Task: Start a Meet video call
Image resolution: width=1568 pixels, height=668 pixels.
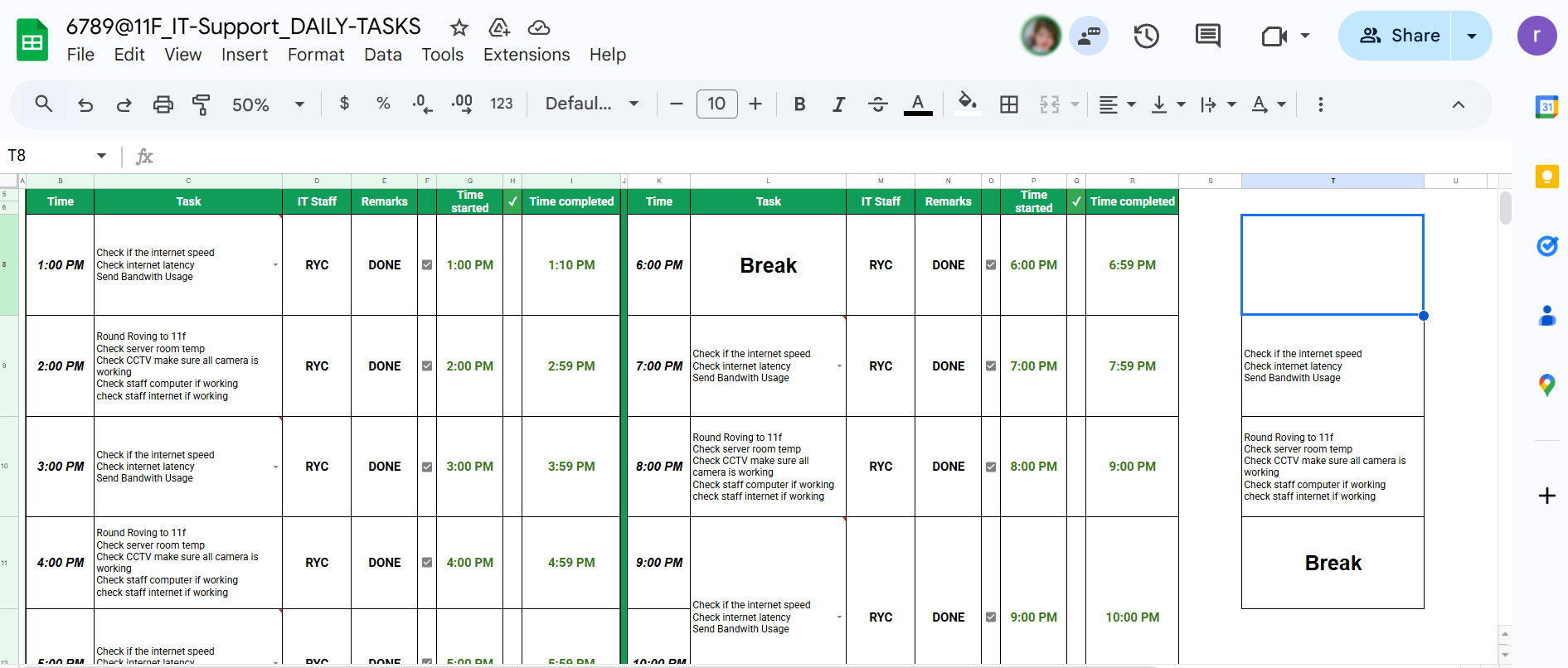Action: click(x=1274, y=36)
